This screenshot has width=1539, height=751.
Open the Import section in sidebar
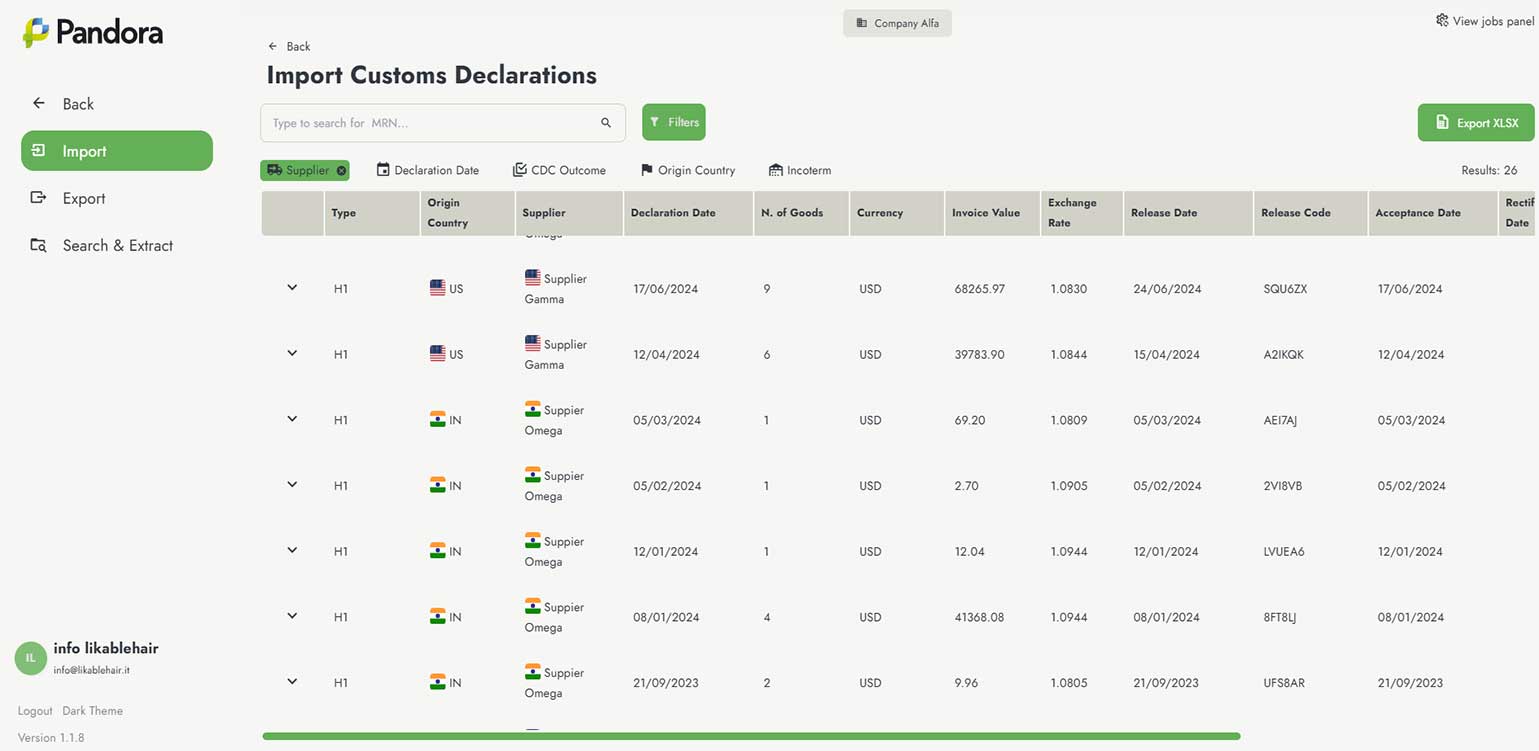coord(116,151)
